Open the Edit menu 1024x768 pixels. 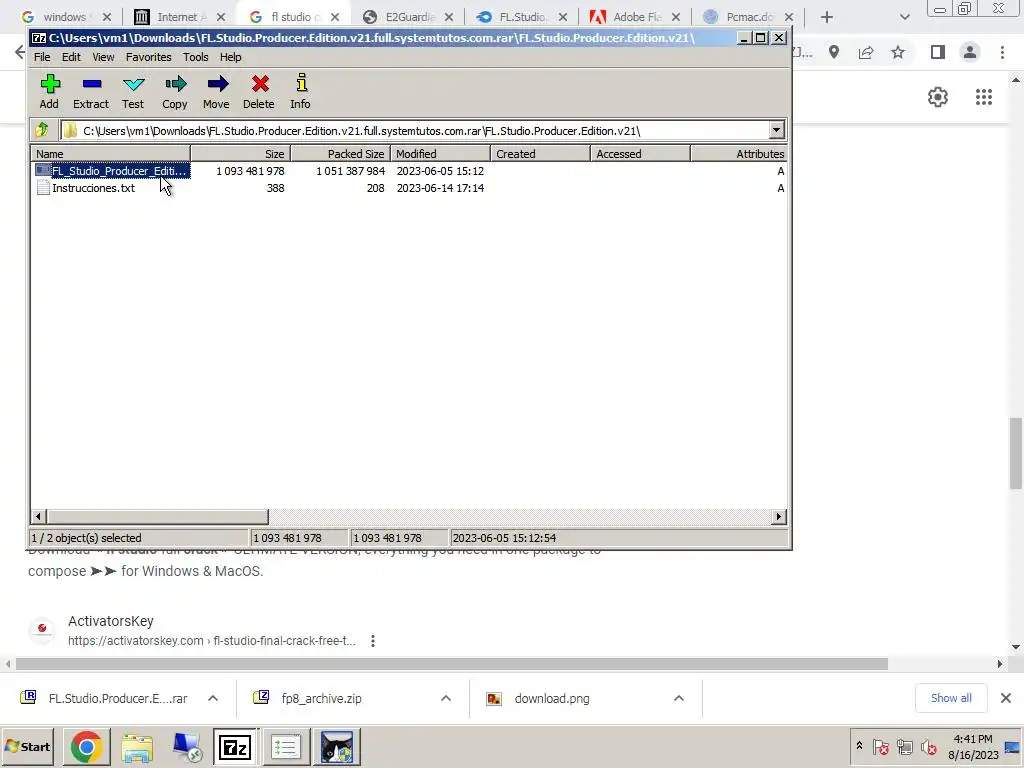[x=71, y=57]
